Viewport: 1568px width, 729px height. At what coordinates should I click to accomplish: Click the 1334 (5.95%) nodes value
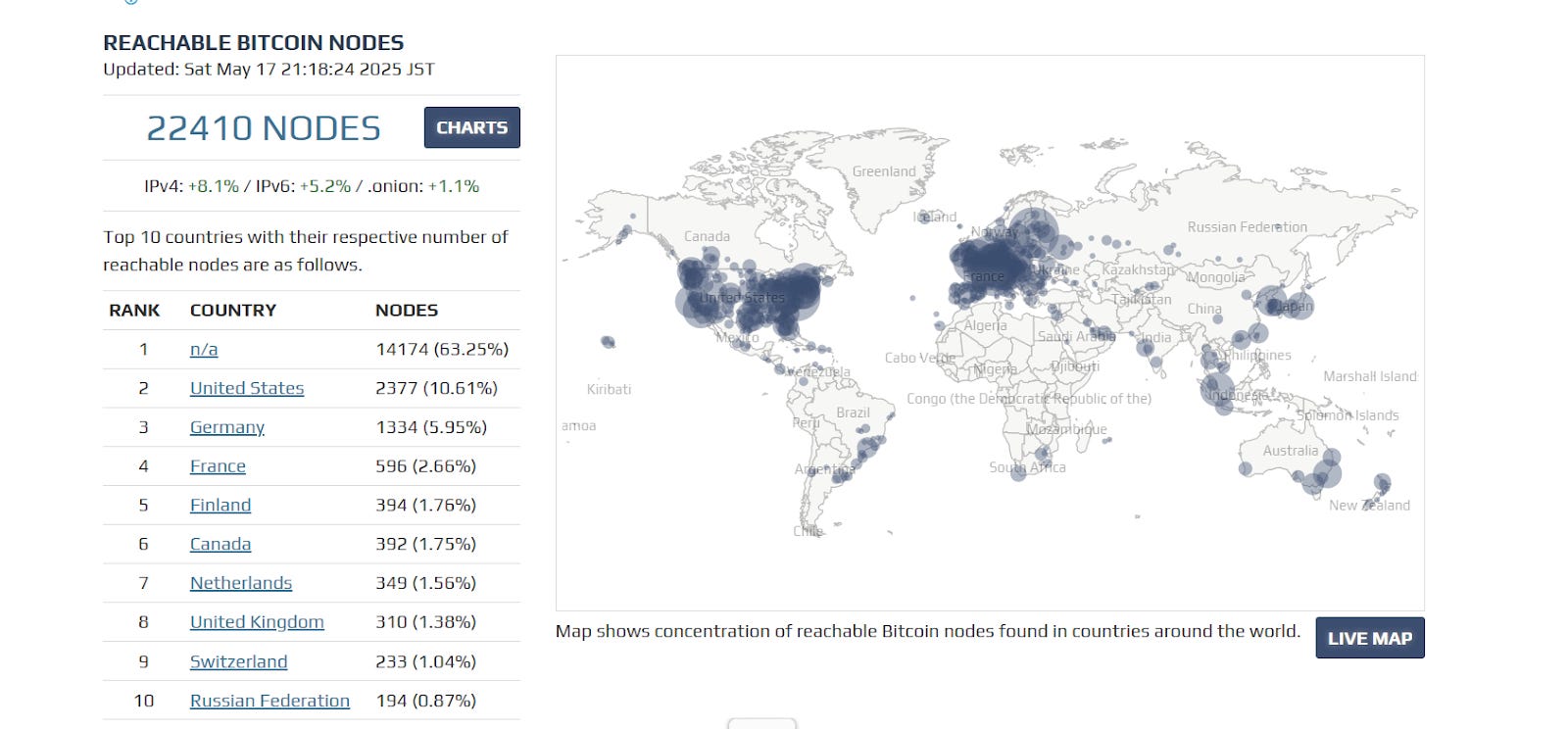(x=431, y=427)
